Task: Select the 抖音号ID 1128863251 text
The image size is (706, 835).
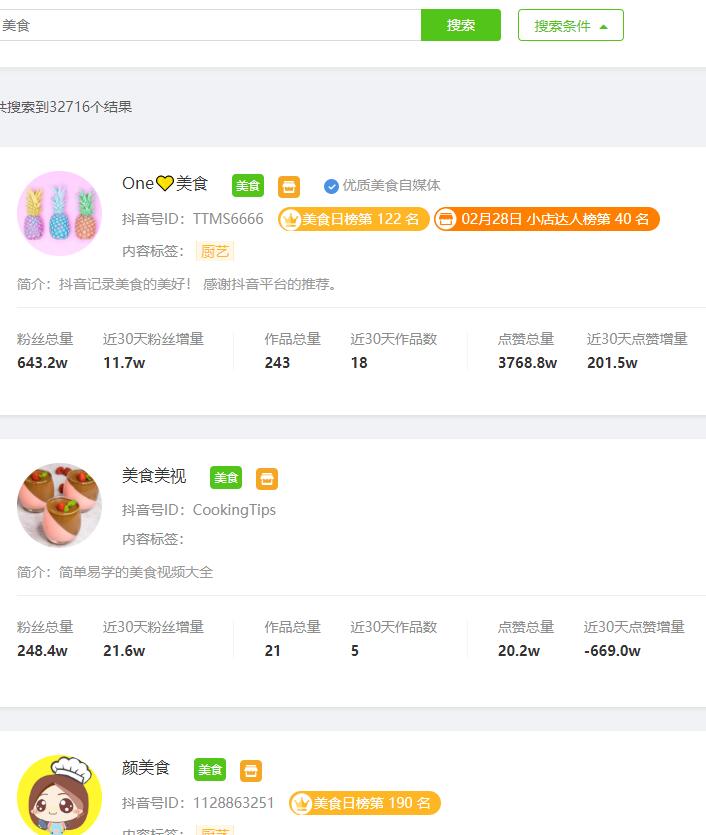Action: [198, 803]
